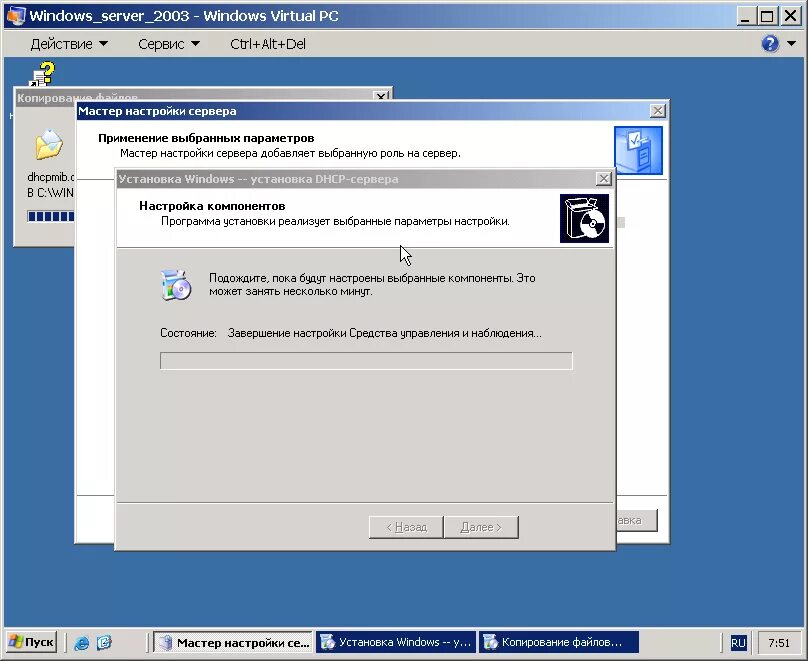
Task: Click the clock showing 7:51
Action: tap(779, 643)
